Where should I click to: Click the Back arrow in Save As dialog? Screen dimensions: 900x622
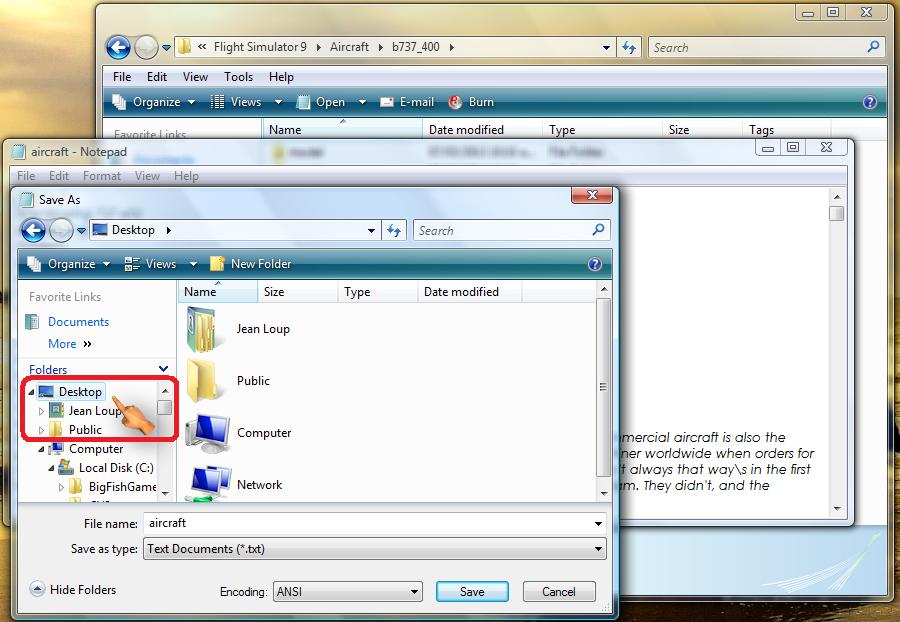point(33,231)
